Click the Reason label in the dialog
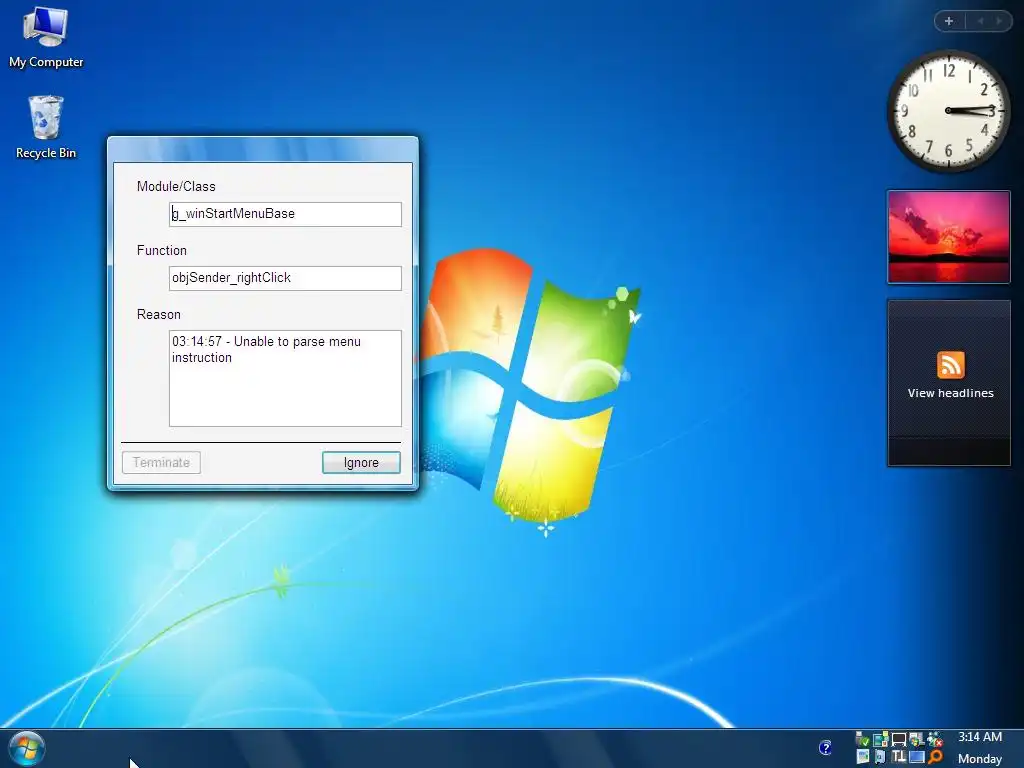 click(x=159, y=315)
